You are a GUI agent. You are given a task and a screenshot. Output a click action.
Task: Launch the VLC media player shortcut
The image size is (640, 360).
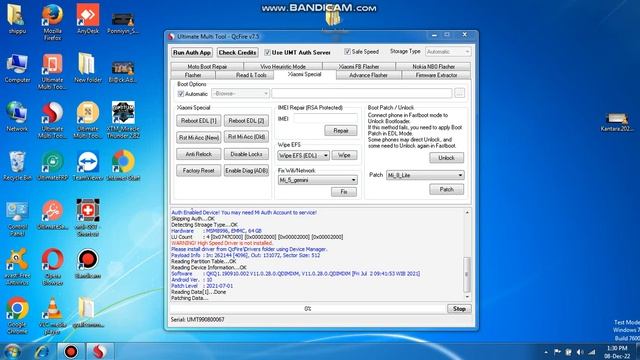pos(52,316)
